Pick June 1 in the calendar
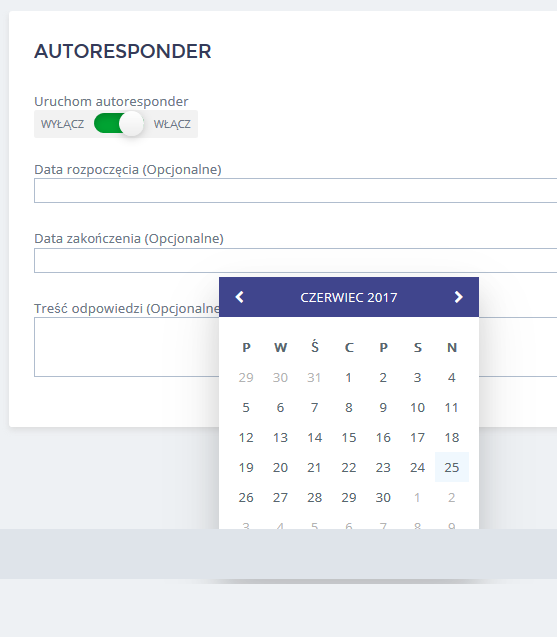 pos(349,377)
